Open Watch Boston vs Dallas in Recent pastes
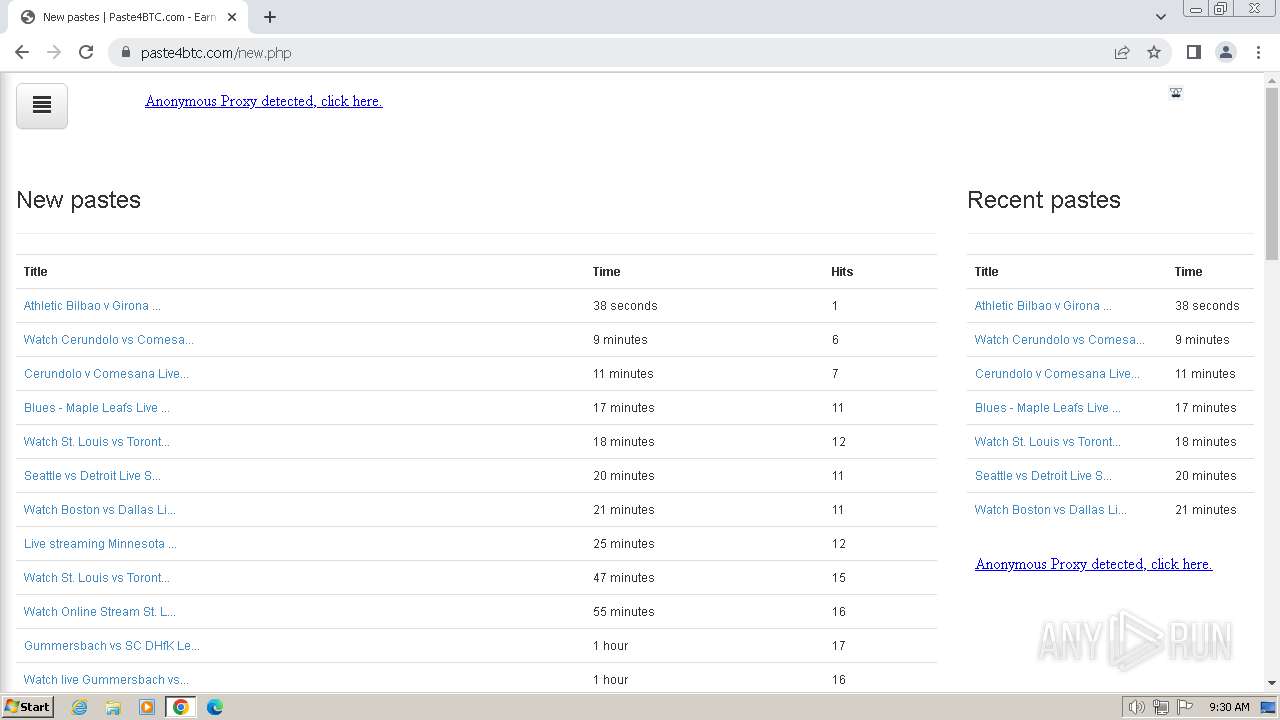Viewport: 1280px width, 720px height. [x=1051, y=510]
